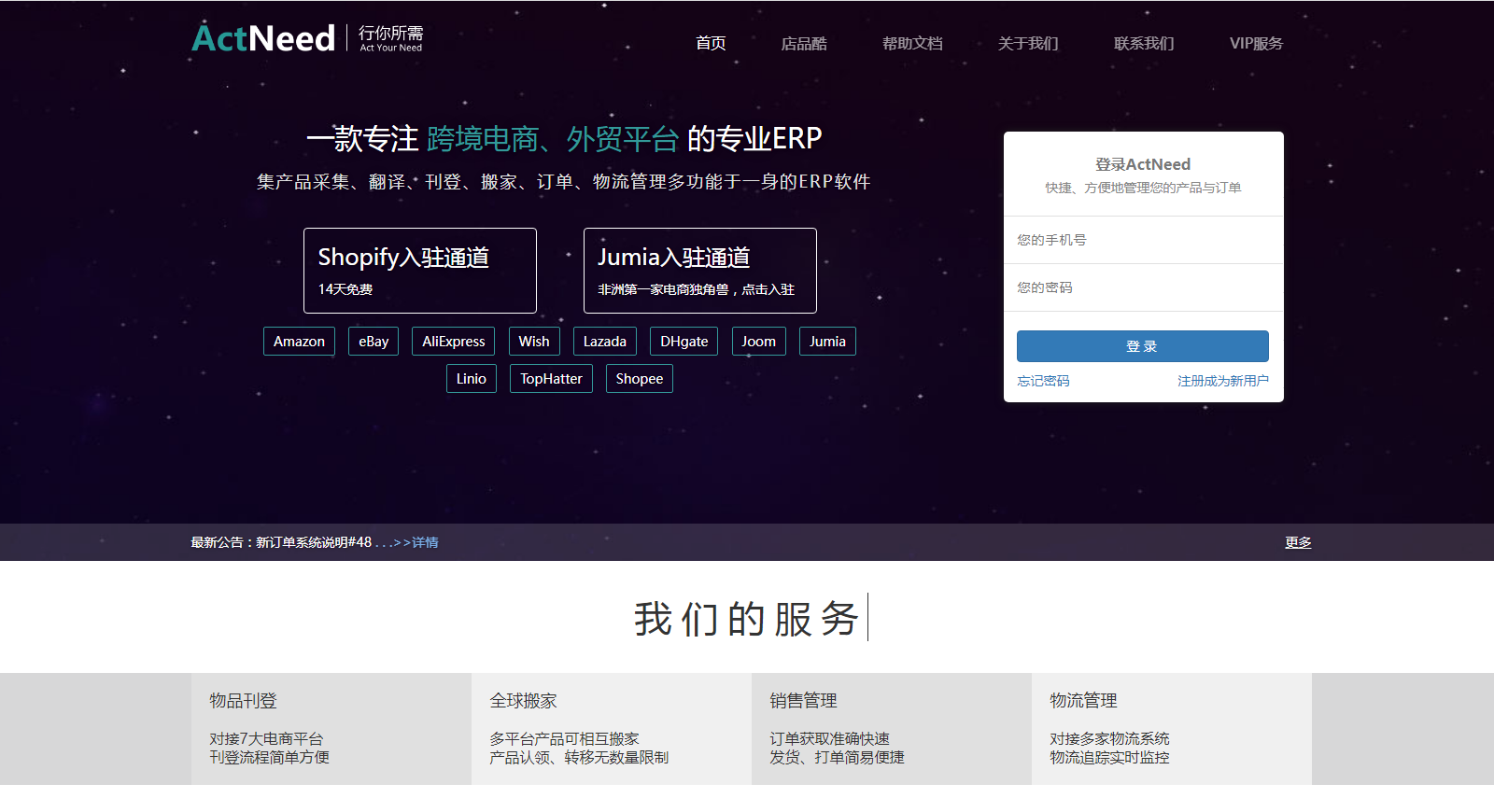Click the headline 一款专注 跨境电商、外贸平台 的专业ERP
Viewport: 1494px width, 812px height.
pos(564,139)
